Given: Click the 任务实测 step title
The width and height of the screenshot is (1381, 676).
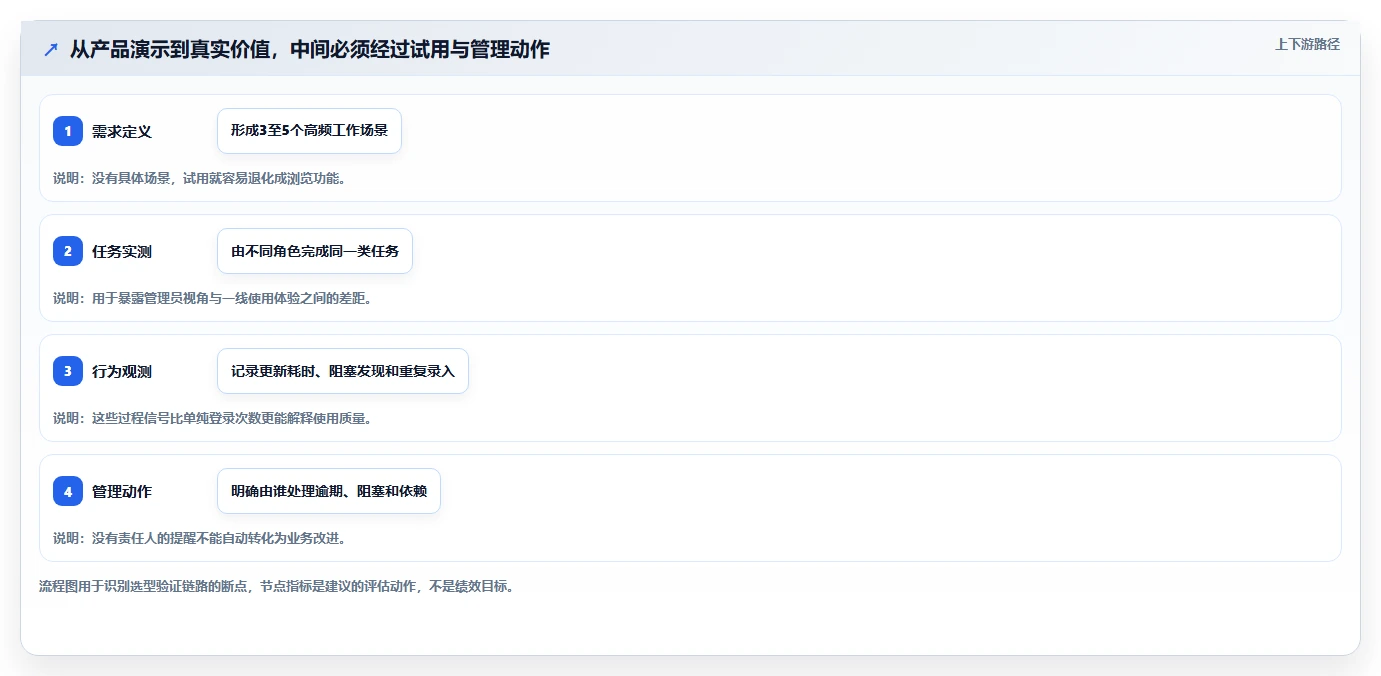Looking at the screenshot, I should [122, 251].
